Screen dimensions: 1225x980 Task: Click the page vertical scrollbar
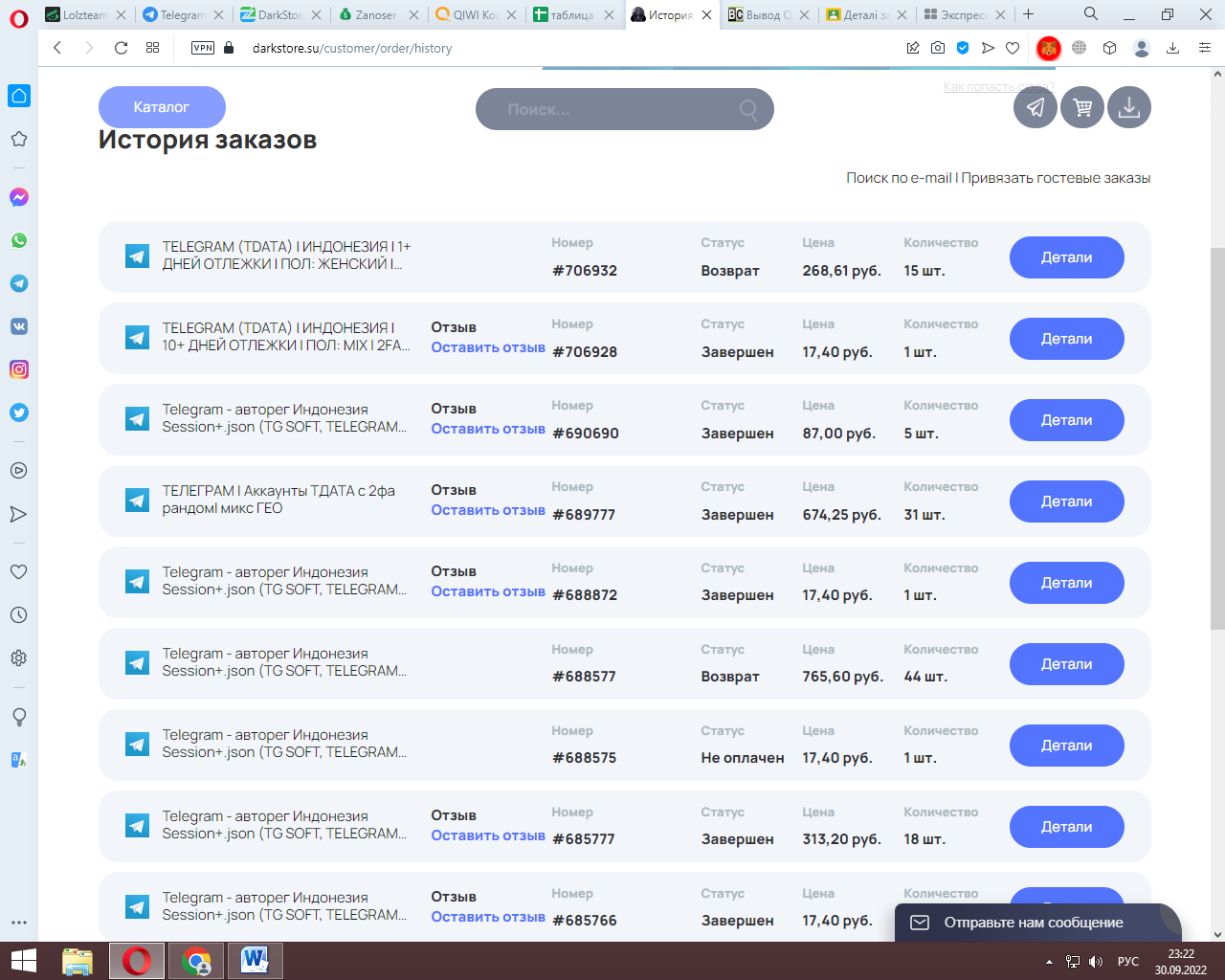tap(1217, 438)
